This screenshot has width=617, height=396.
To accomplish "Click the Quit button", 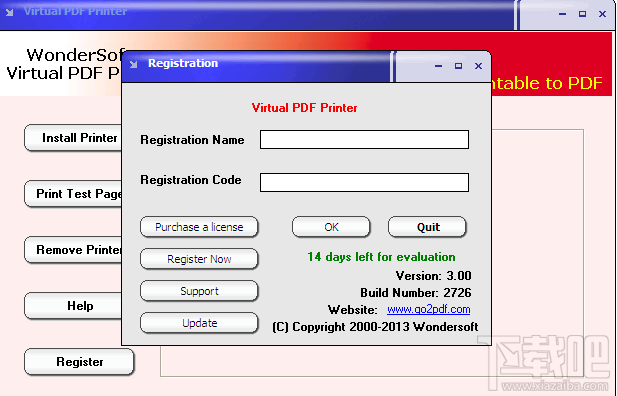I will tap(428, 227).
